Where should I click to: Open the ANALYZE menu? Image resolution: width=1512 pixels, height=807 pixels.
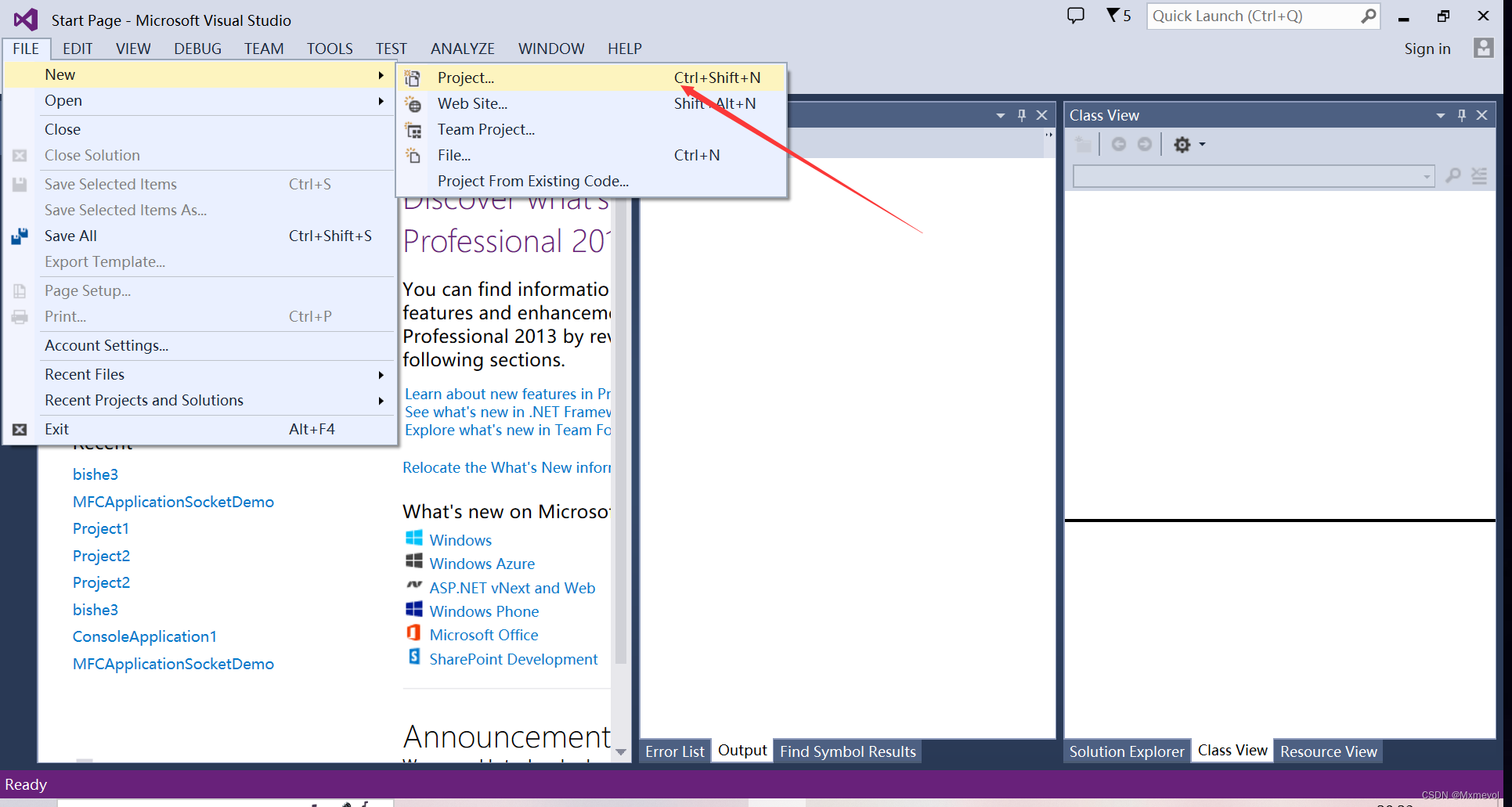[x=463, y=49]
